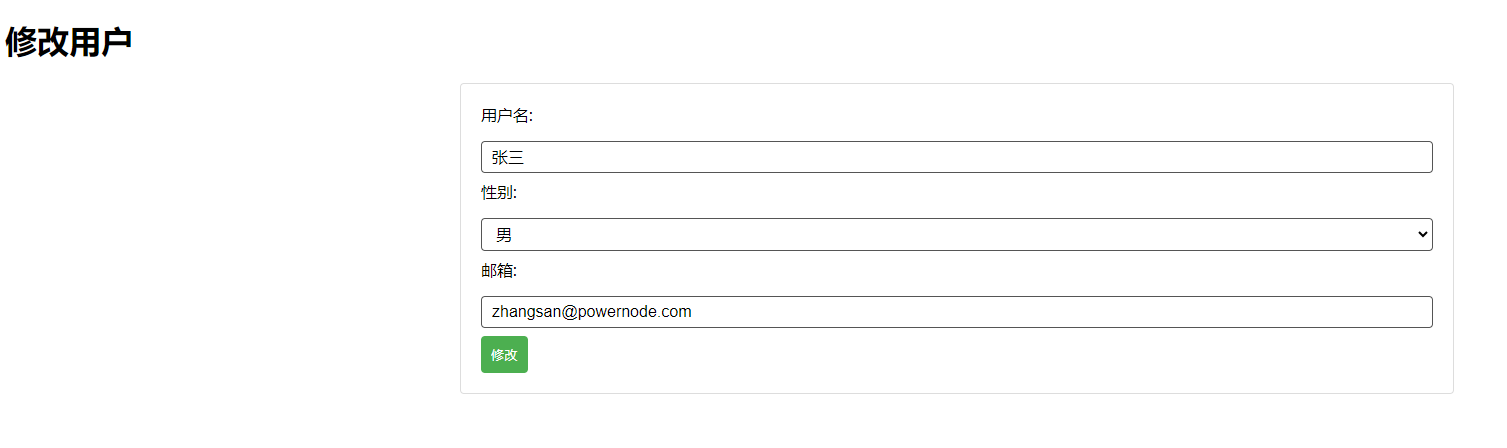The image size is (1507, 448).
Task: Click the 邮箱 label text
Action: coord(499,270)
